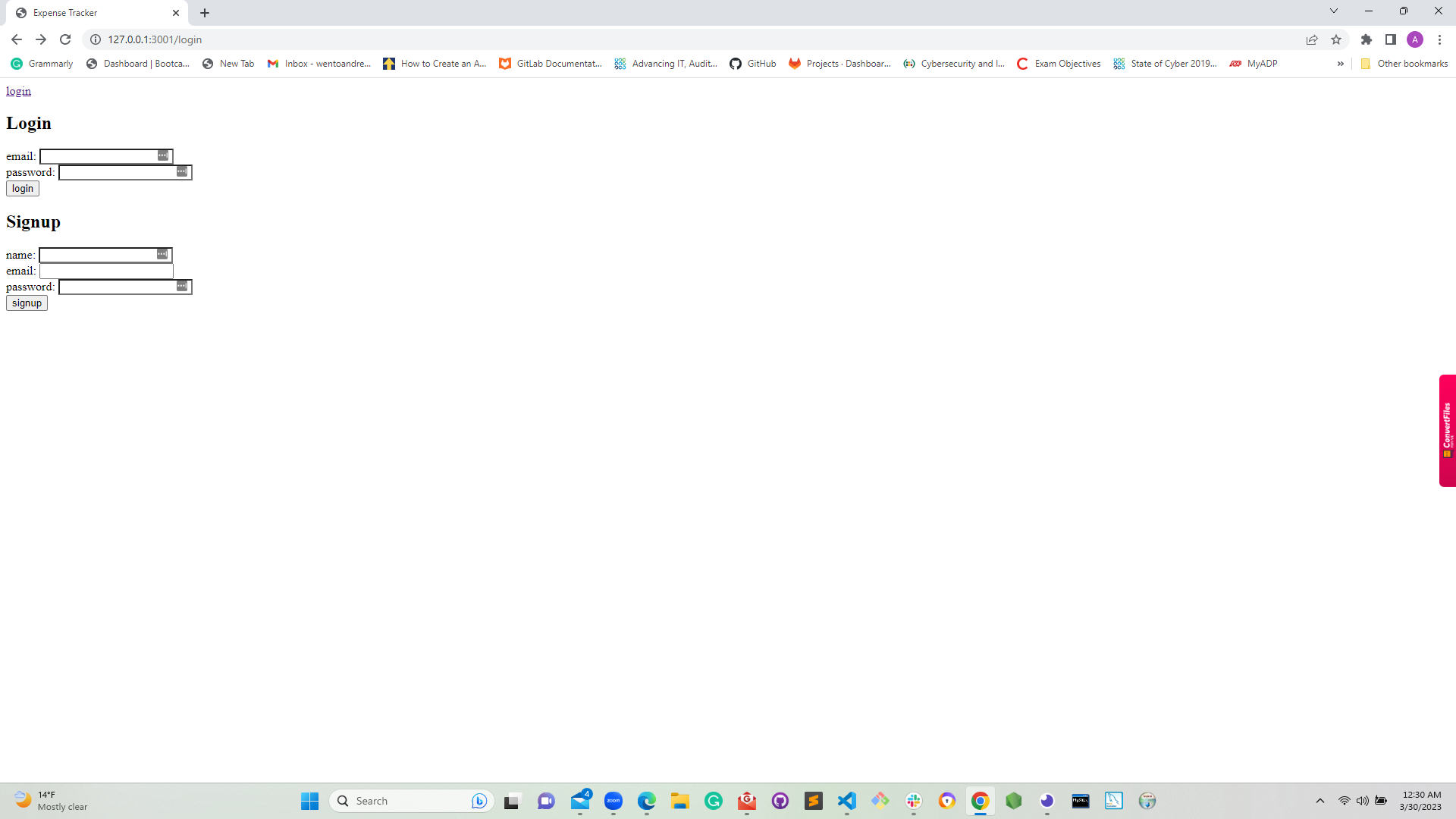Focus the Login password input field
The width and height of the screenshot is (1456, 819).
(125, 172)
